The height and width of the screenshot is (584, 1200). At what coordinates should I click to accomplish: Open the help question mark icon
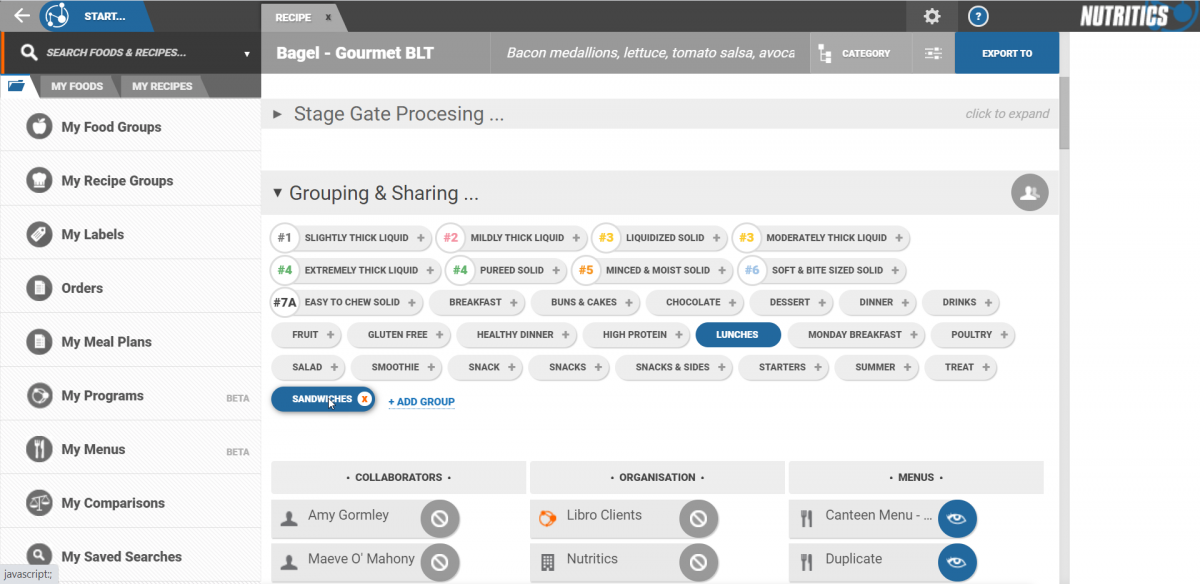[x=979, y=16]
